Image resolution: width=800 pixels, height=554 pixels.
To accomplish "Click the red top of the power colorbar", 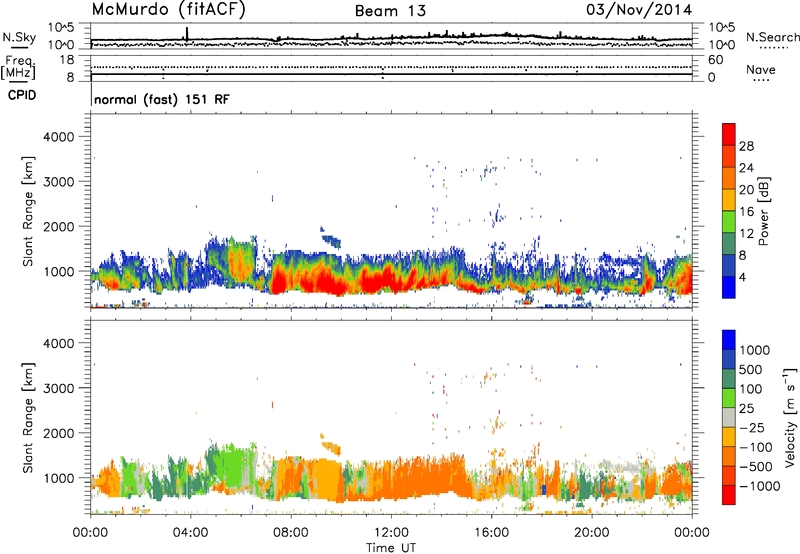I will point(729,134).
